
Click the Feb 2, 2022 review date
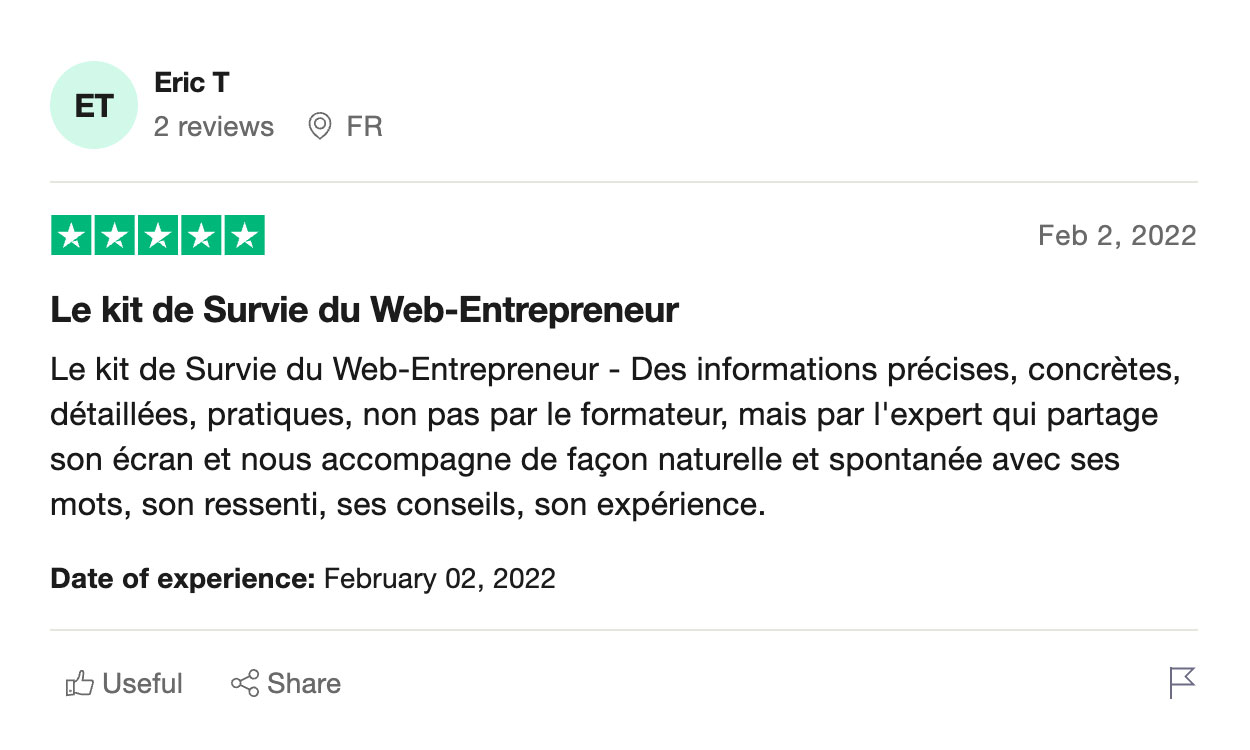coord(1116,236)
